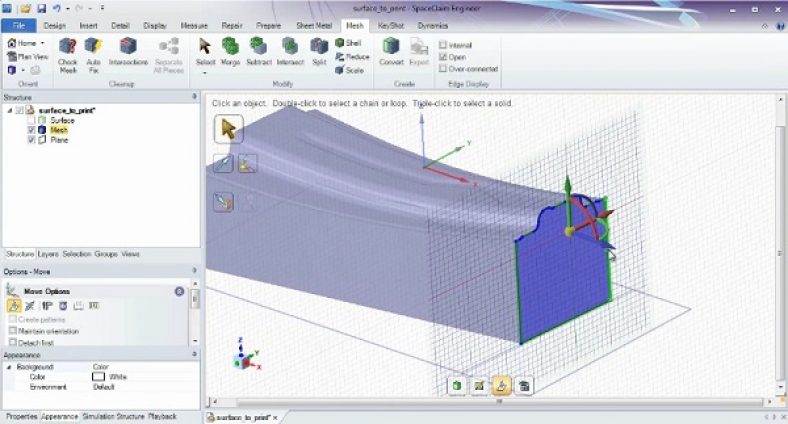Click the Environment Default value
The height and width of the screenshot is (424, 788).
point(104,387)
